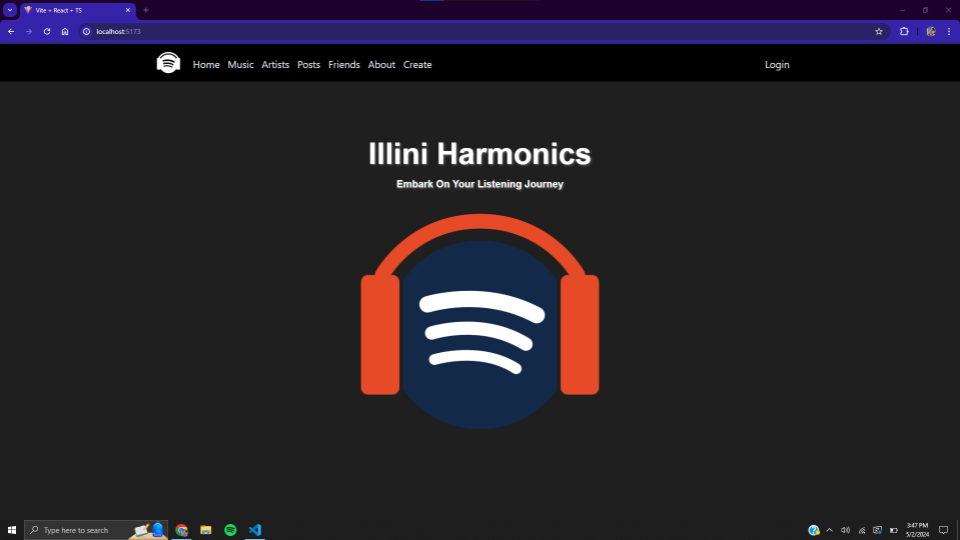The width and height of the screenshot is (960, 540).
Task: Select the About nav item
Action: click(381, 65)
